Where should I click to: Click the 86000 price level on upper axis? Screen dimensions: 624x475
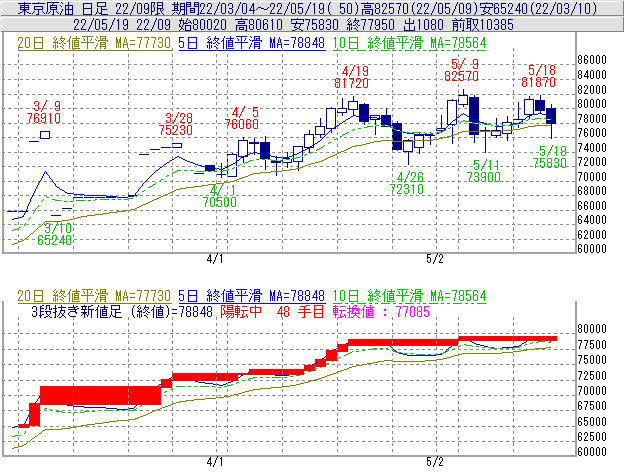(592, 60)
